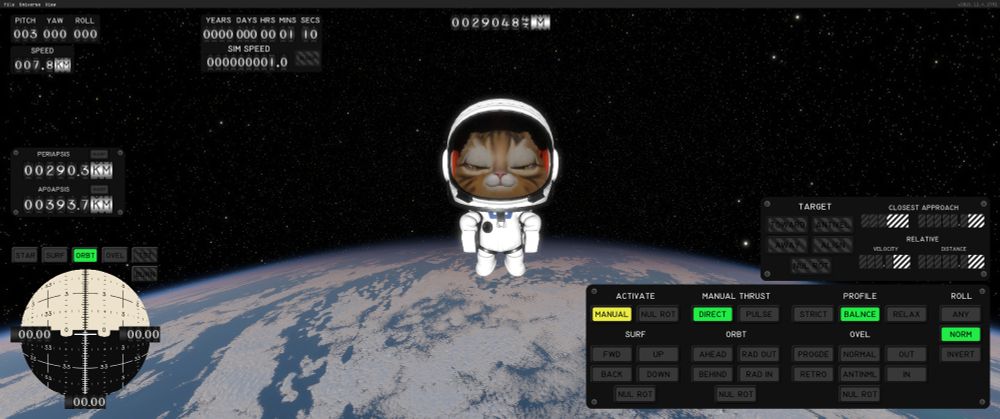The height and width of the screenshot is (419, 1000).
Task: Set ROLL to NORM
Action: (960, 334)
